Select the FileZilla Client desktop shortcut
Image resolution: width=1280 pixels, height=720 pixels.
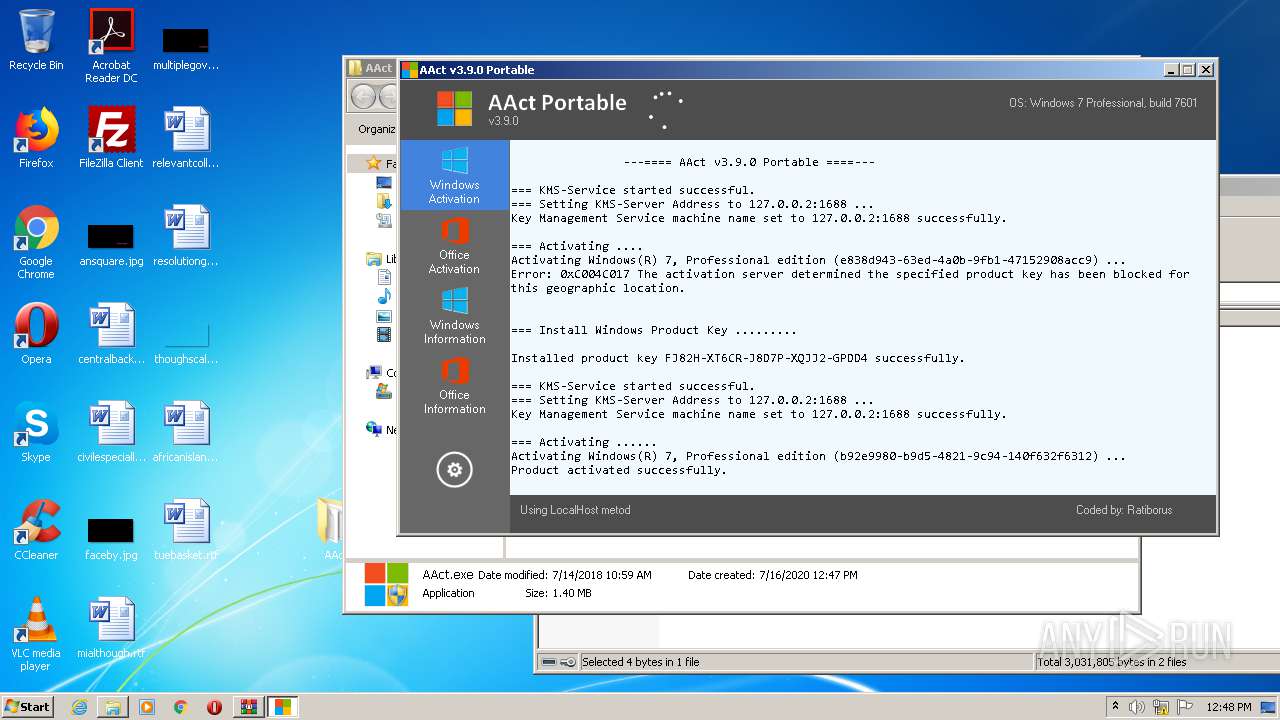tap(111, 137)
